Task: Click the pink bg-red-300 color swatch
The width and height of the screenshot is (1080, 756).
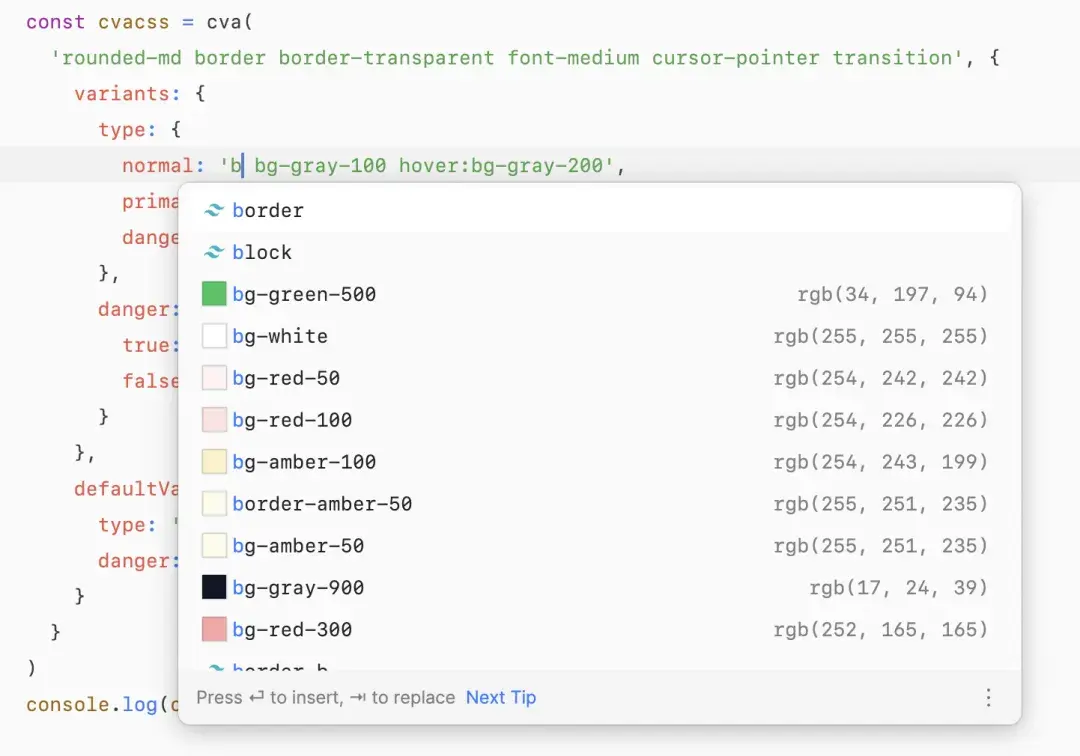Action: [214, 629]
